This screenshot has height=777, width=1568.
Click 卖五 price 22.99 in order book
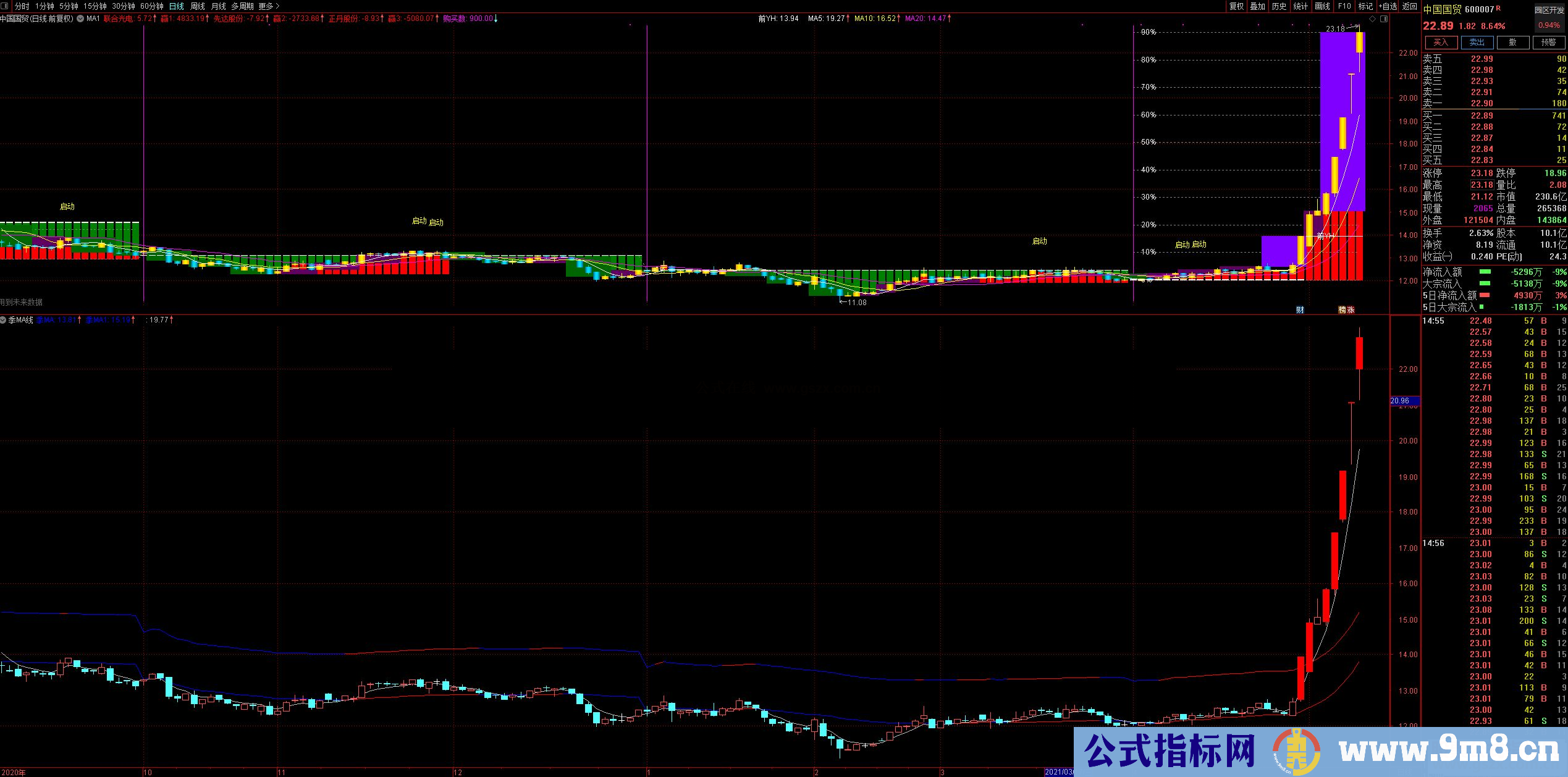1482,59
